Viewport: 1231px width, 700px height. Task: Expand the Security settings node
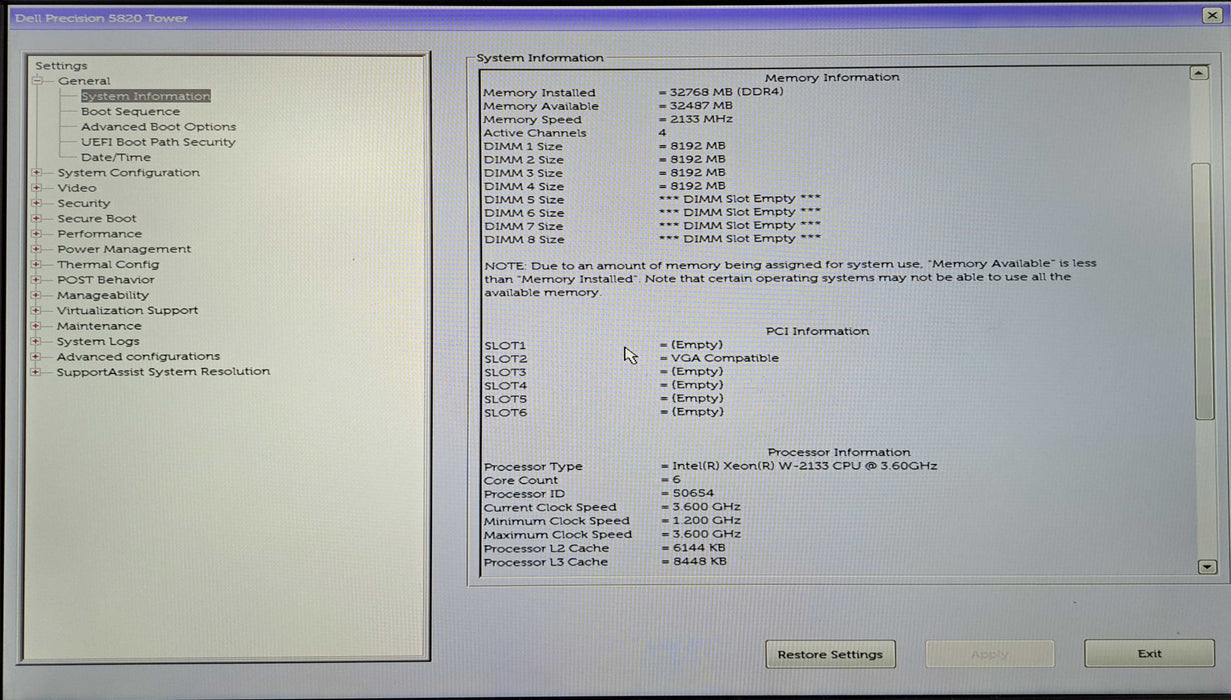(37, 203)
